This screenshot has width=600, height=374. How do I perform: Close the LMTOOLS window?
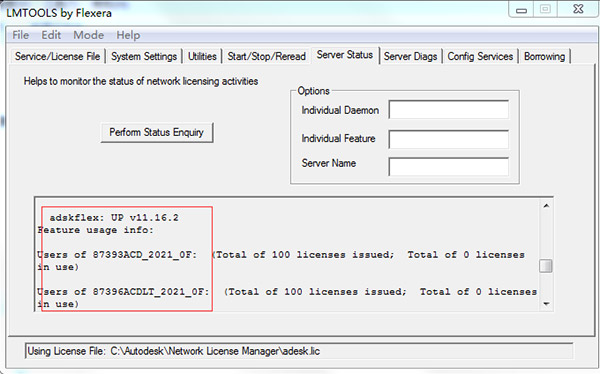click(x=578, y=9)
